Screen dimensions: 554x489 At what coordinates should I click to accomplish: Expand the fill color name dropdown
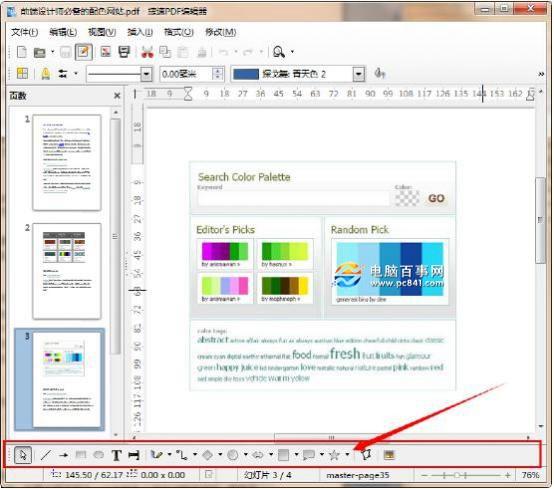(359, 74)
